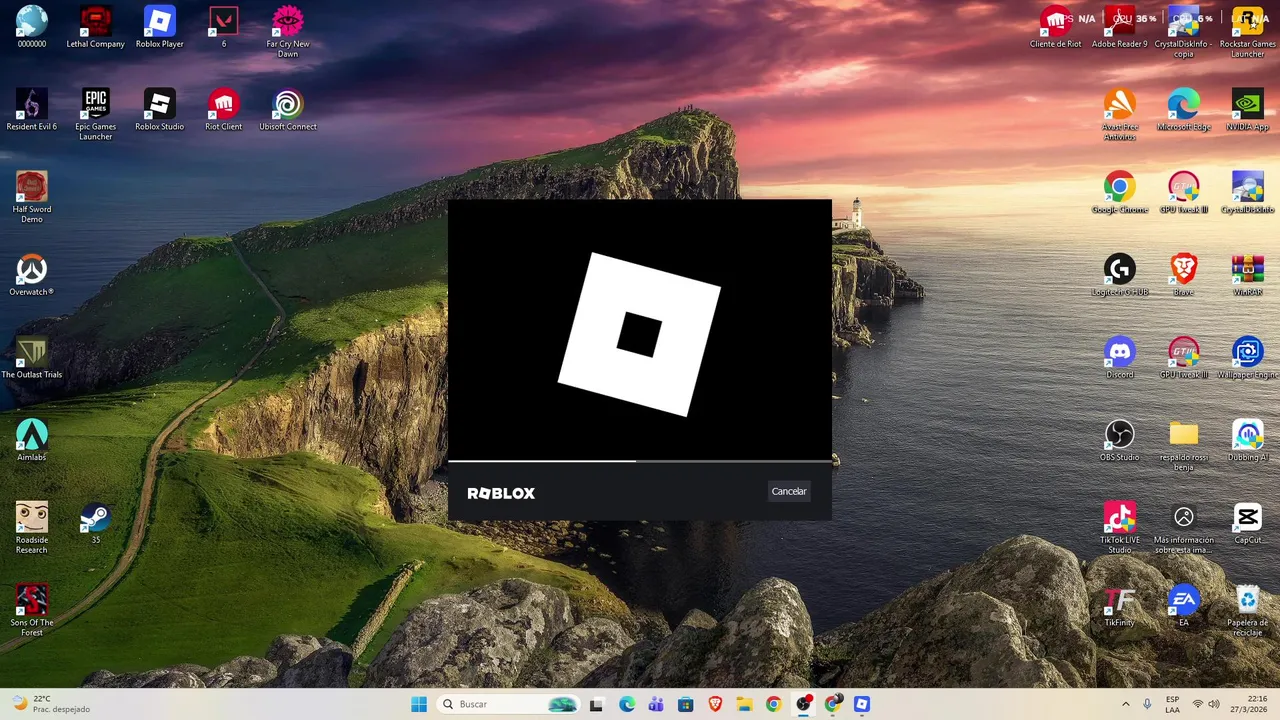Open the Logitech G HUB shortcut

point(1120,275)
